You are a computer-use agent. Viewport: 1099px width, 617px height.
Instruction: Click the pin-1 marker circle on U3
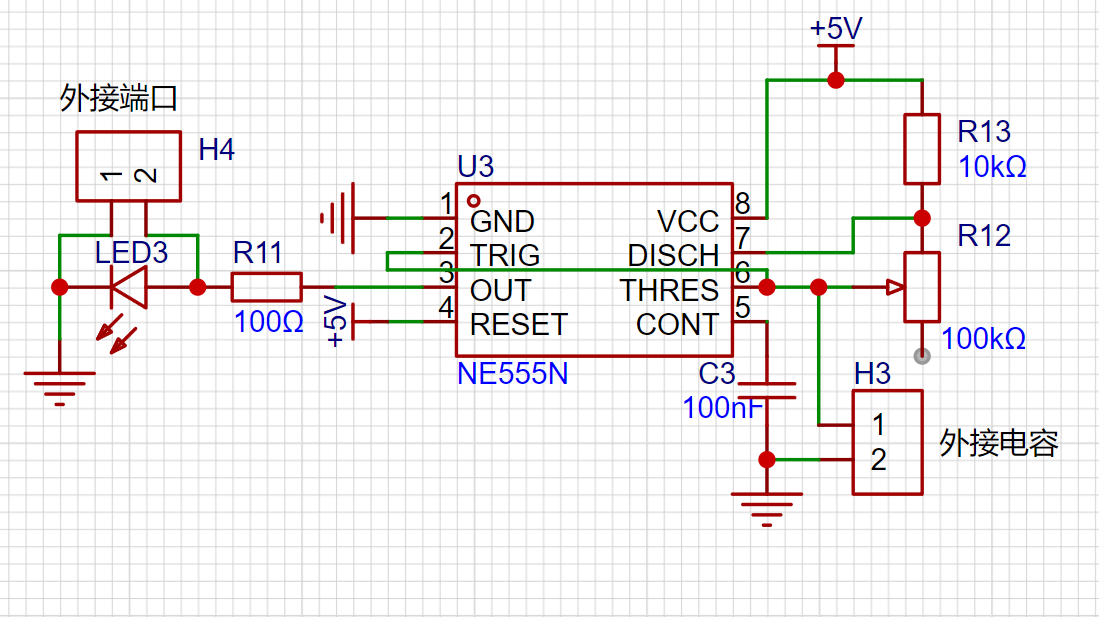click(474, 201)
